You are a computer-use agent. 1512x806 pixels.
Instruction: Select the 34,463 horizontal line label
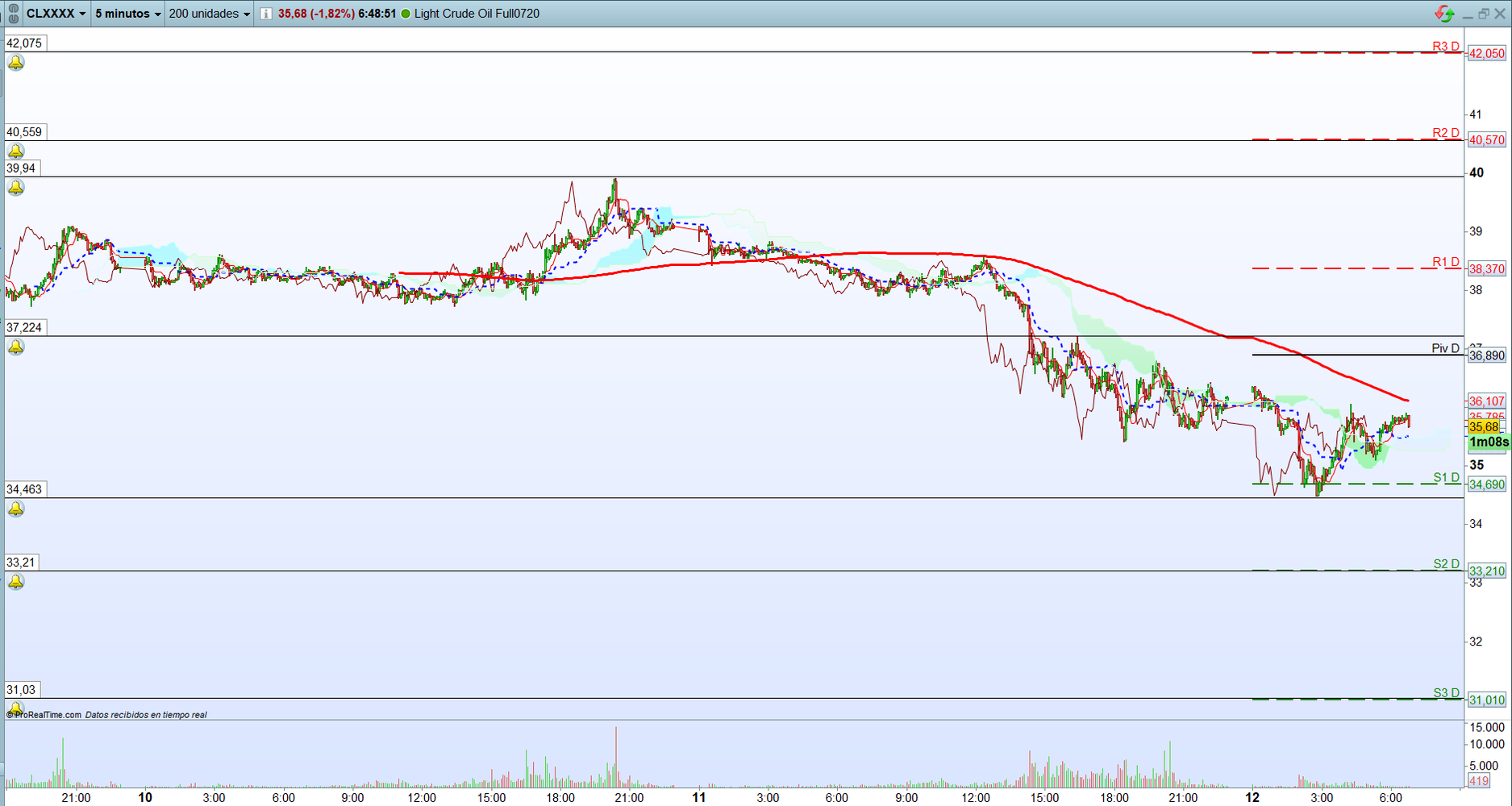pos(24,489)
